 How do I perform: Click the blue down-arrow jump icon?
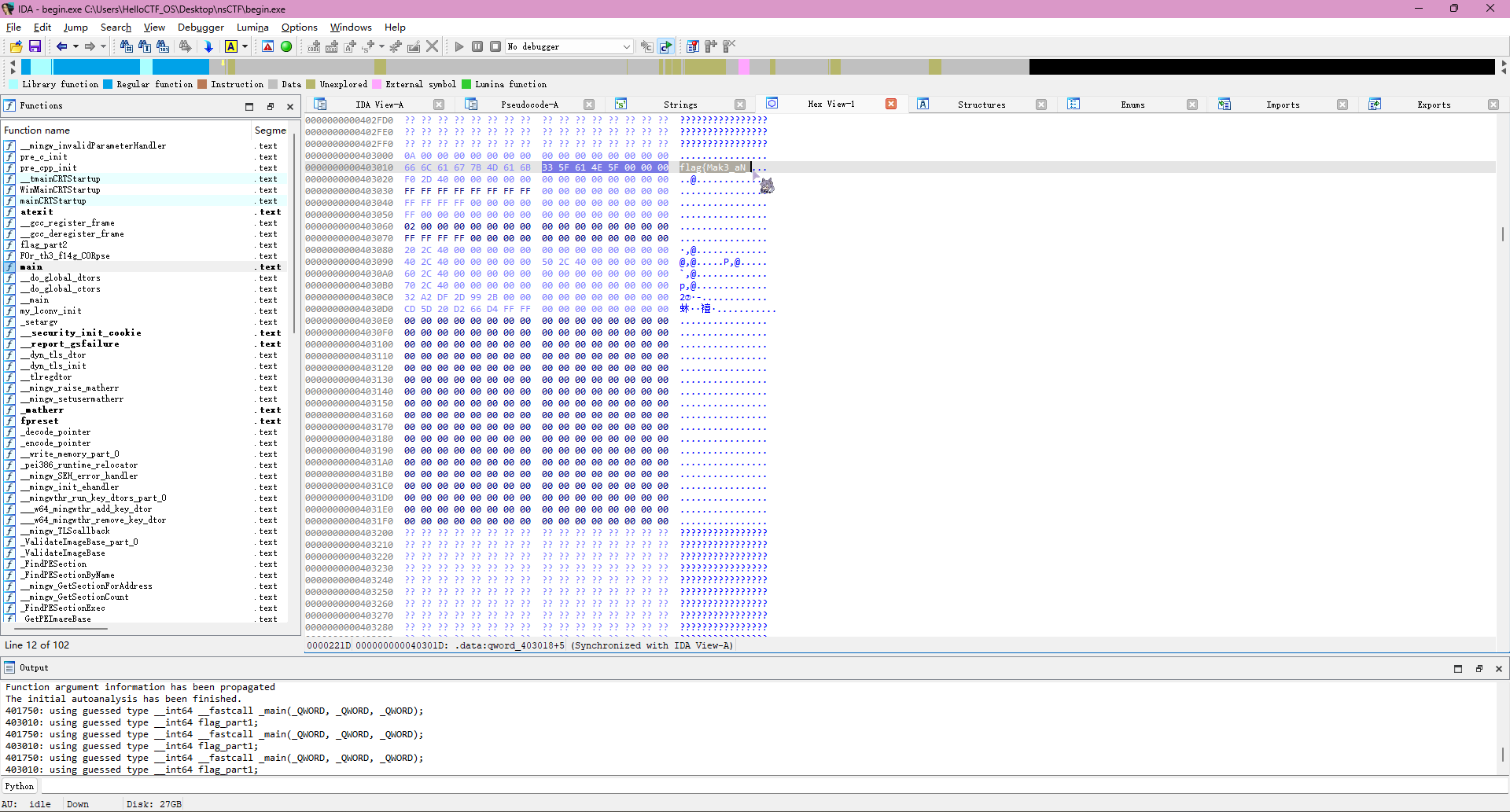click(x=208, y=47)
